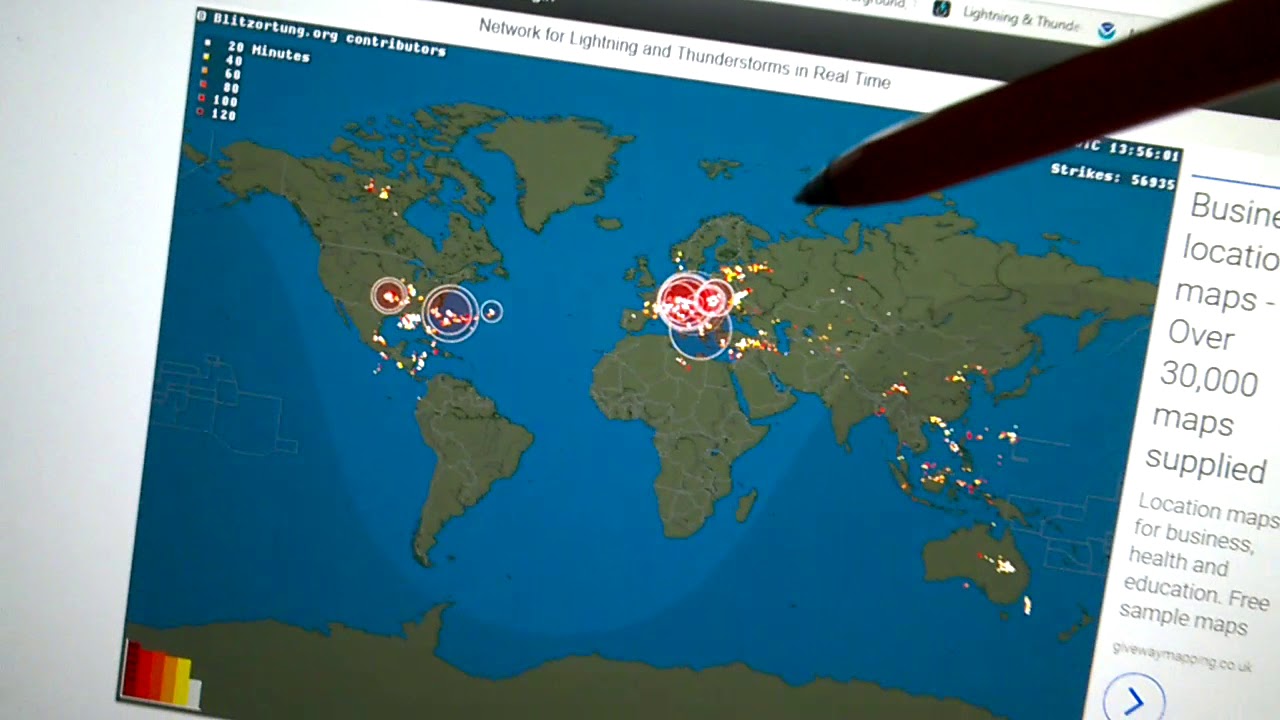Screen dimensions: 1280x720
Task: Click the ad's blue arrow button
Action: [1133, 700]
